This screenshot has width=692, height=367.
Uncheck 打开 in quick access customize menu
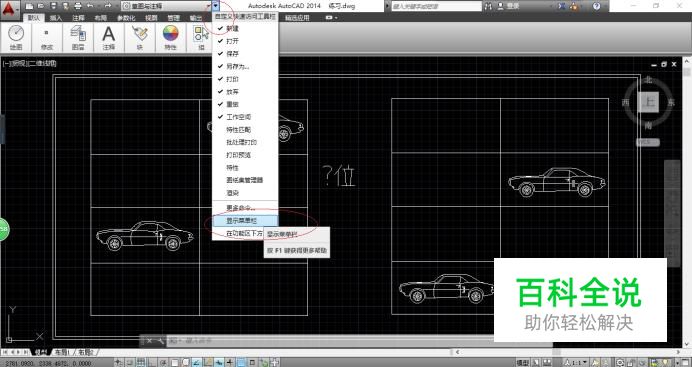tap(245, 41)
